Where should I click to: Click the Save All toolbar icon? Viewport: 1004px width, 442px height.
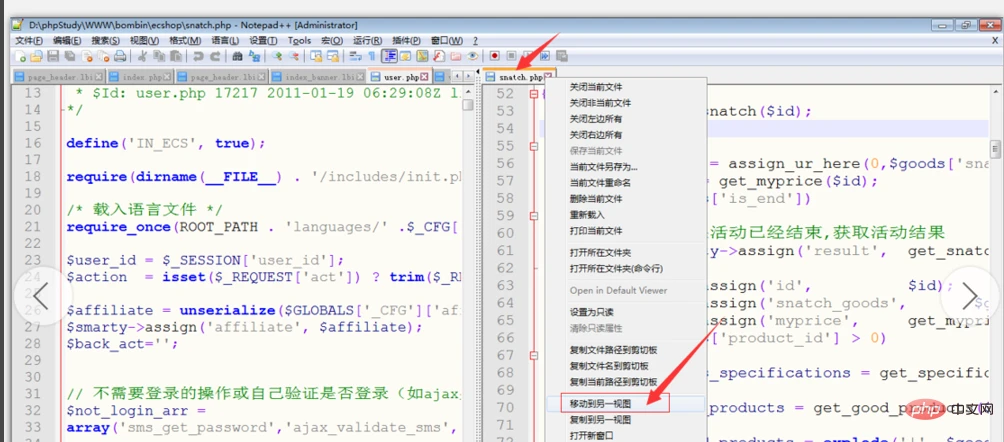pos(70,56)
